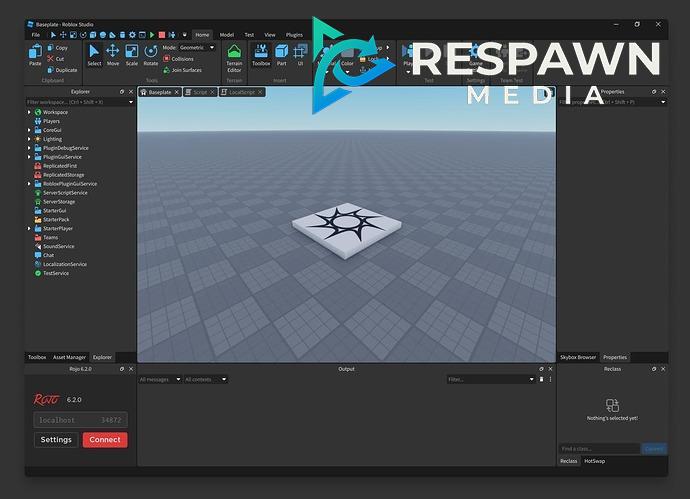The width and height of the screenshot is (690, 499).
Task: Open the Terrain Editor
Action: click(x=234, y=58)
